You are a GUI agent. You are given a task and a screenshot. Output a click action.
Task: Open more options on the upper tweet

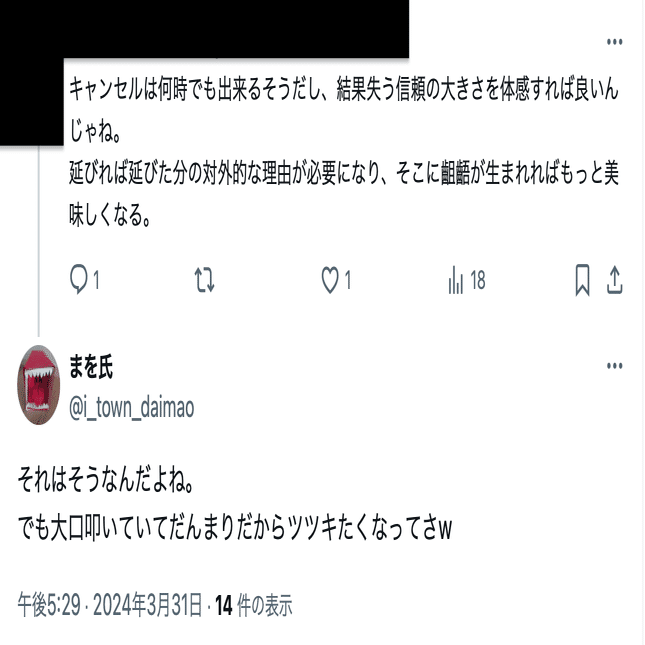point(615,42)
